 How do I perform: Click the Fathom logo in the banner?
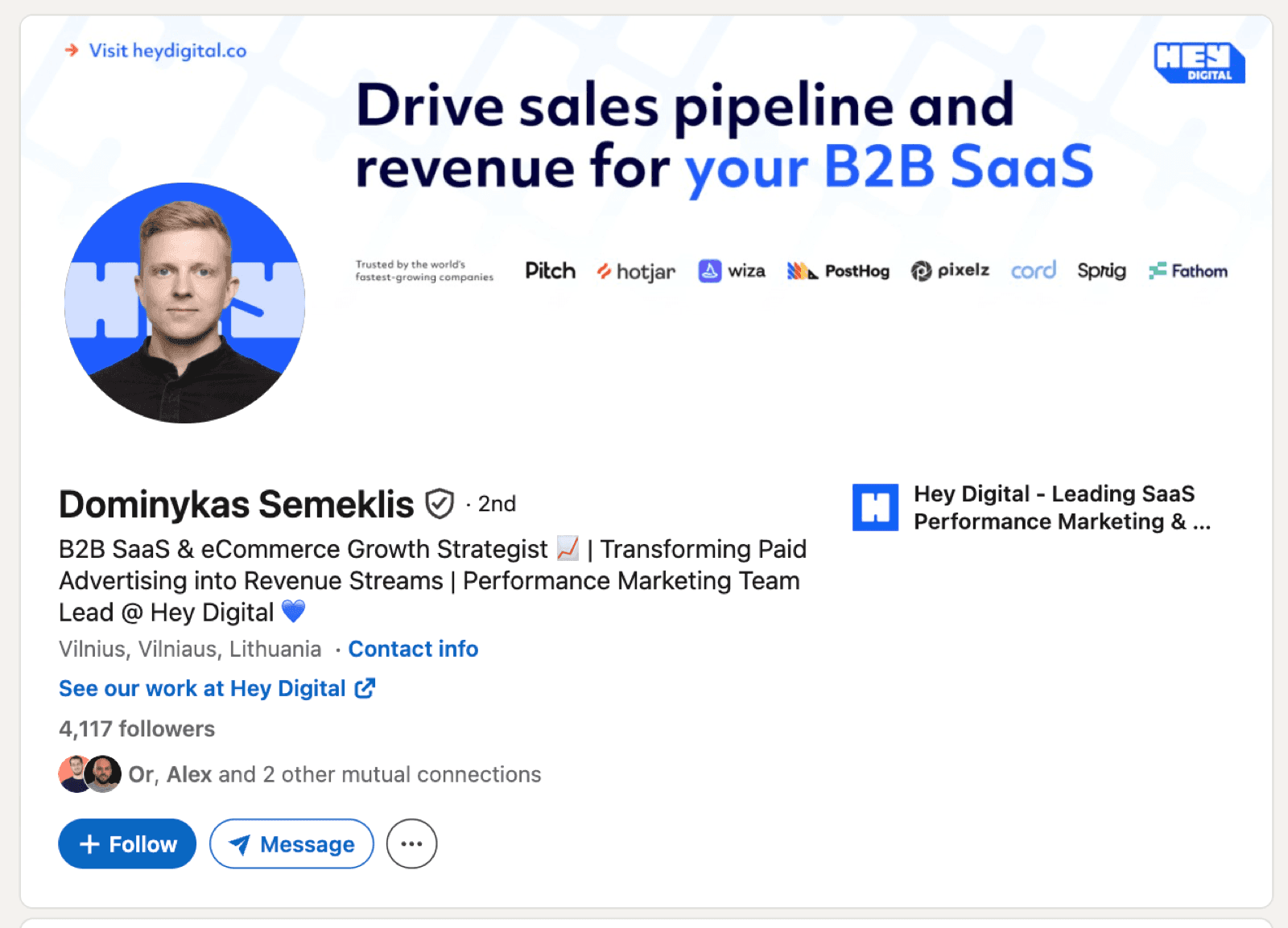click(x=1188, y=271)
